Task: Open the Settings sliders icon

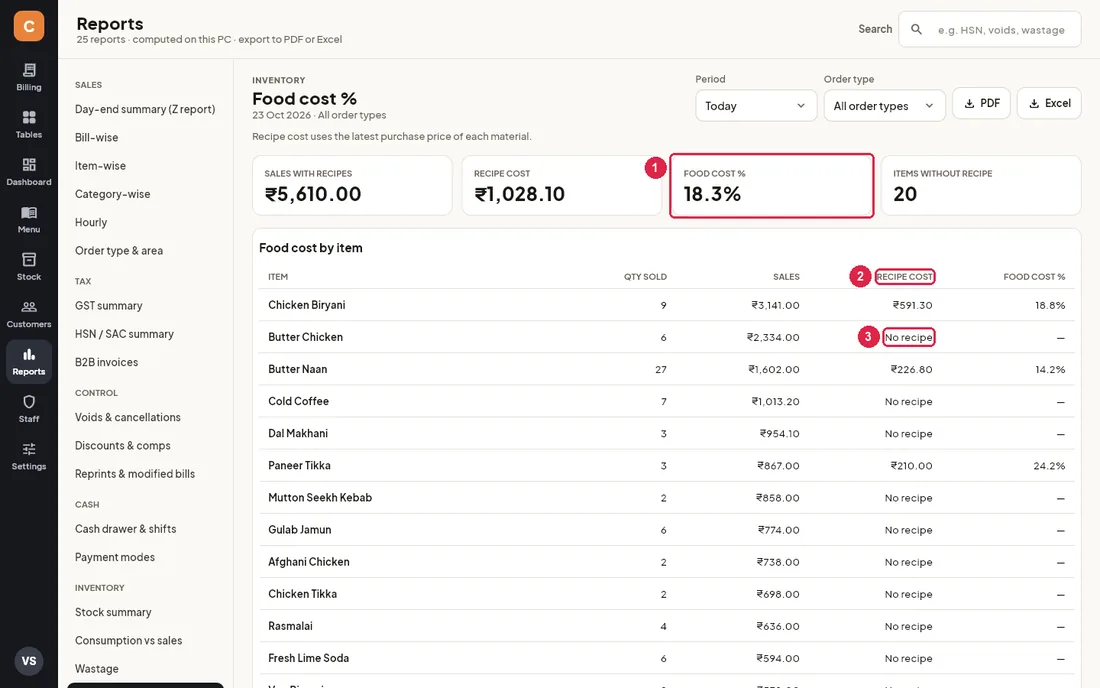Action: (29, 449)
